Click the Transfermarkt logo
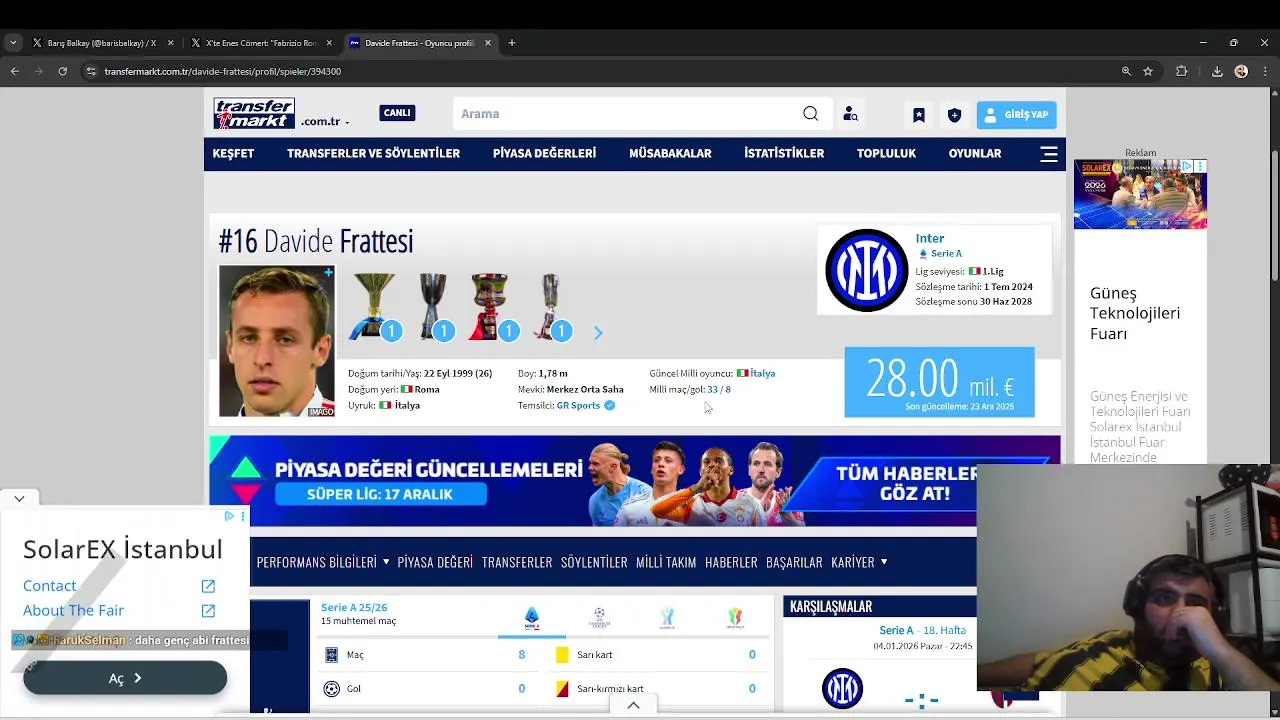The image size is (1280, 720). tap(254, 113)
